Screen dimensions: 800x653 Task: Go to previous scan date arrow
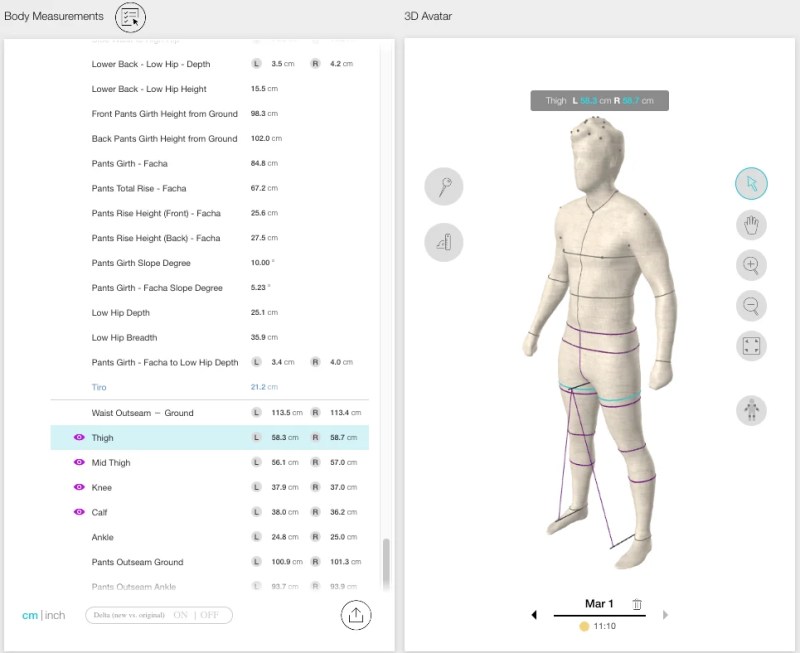coord(534,615)
